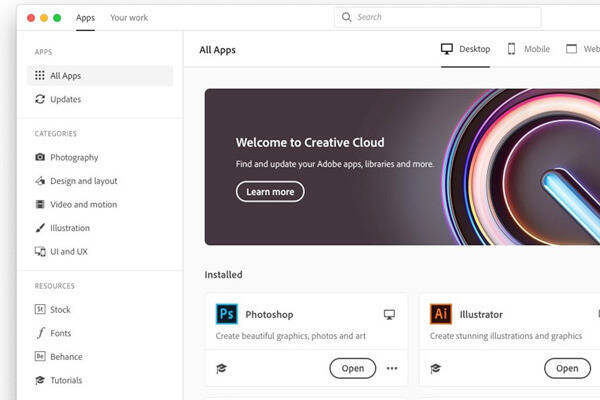Image resolution: width=600 pixels, height=400 pixels.
Task: Expand Photoshop's three-dot more options menu
Action: [x=391, y=368]
